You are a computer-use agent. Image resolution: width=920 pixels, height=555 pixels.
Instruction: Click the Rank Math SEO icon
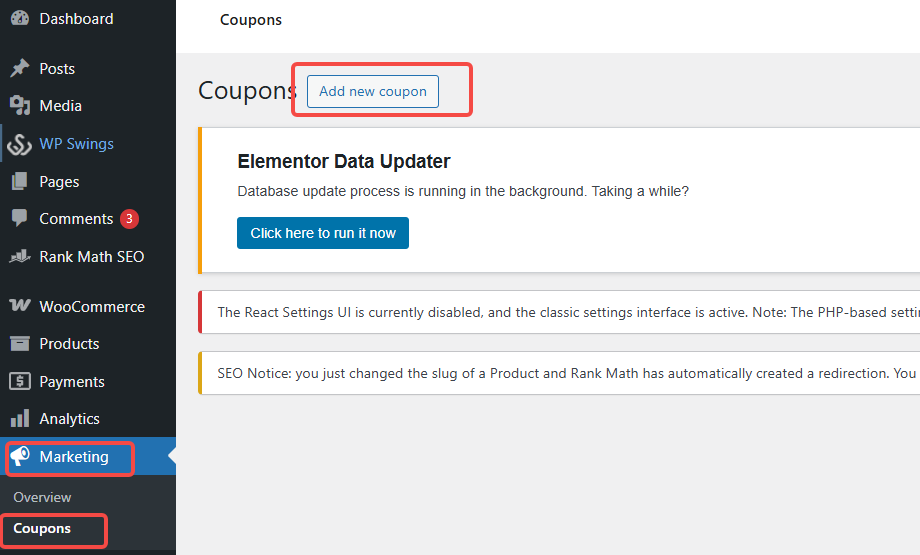20,256
